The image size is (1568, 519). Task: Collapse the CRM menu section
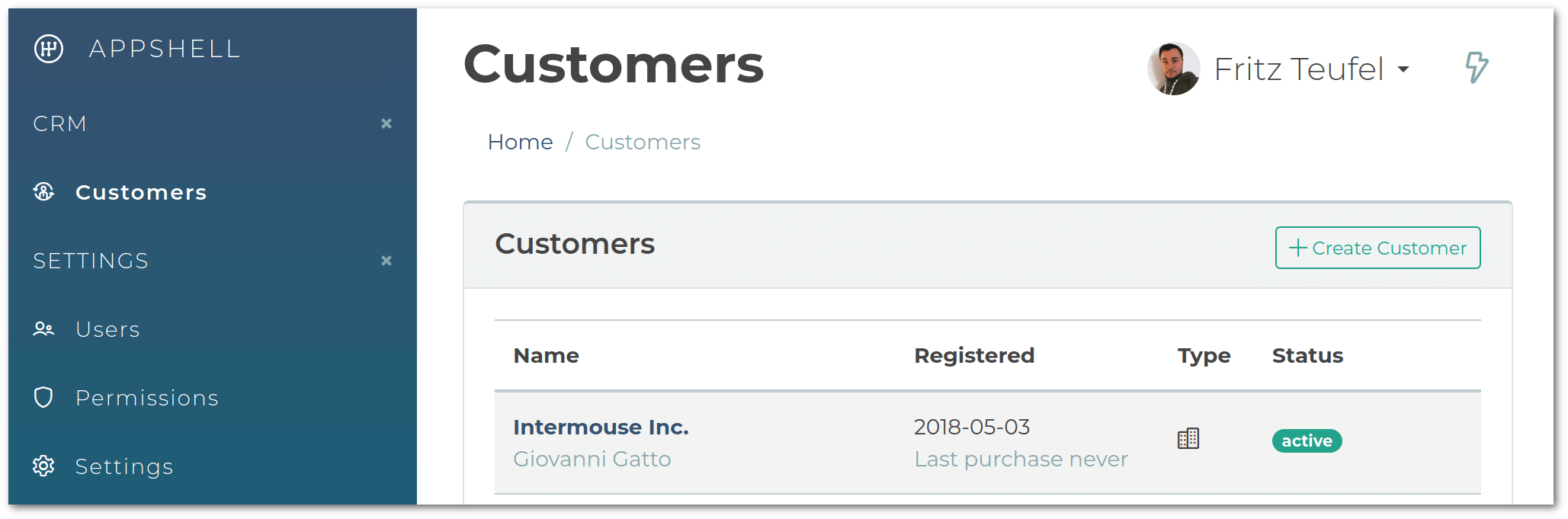386,123
